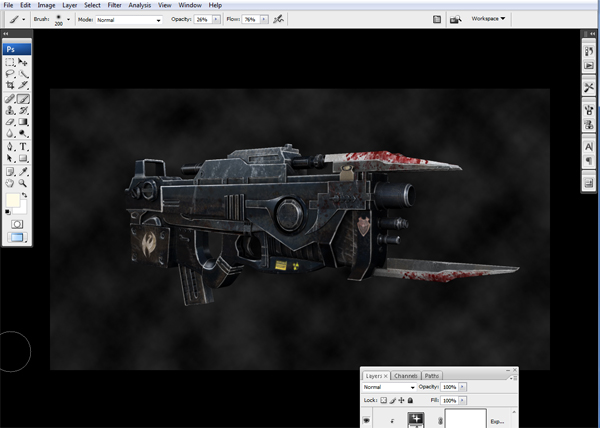Toggle lock all
The height and width of the screenshot is (428, 600).
(x=410, y=400)
